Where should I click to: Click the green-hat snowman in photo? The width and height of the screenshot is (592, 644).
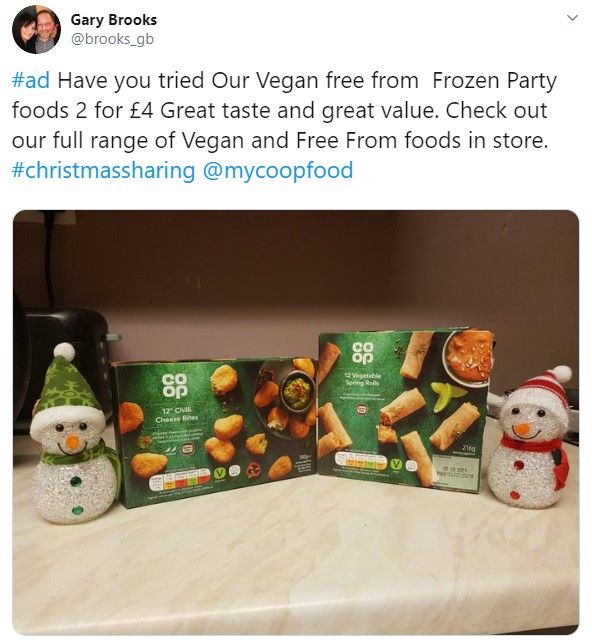click(74, 434)
